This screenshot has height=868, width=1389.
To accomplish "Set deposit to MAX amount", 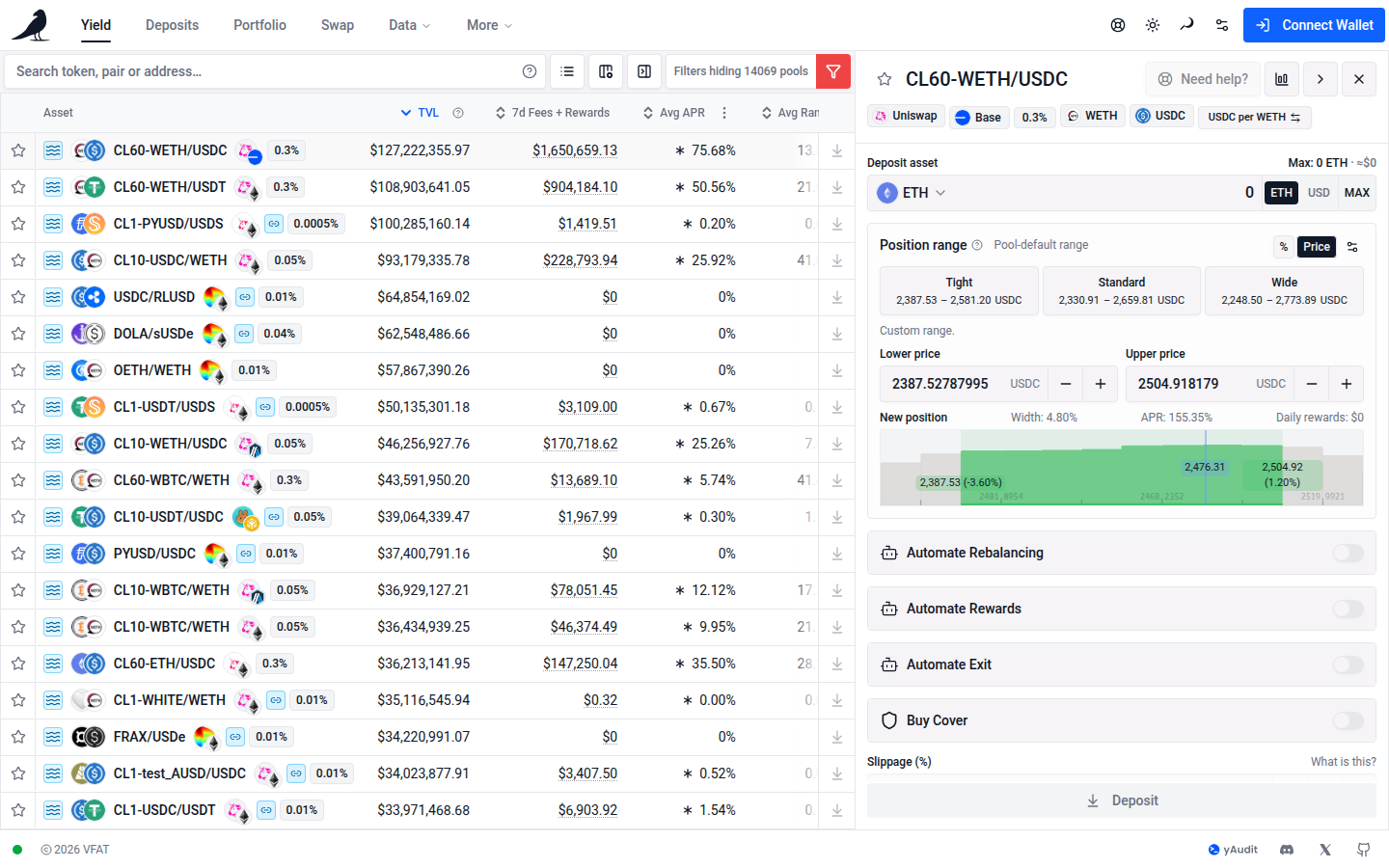I will 1356,193.
